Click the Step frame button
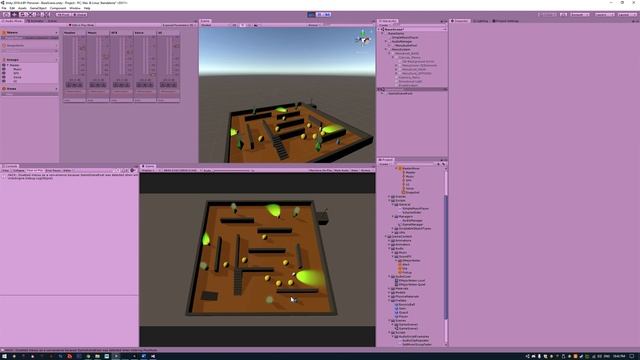Viewport: 640px width, 360px height. click(x=327, y=14)
